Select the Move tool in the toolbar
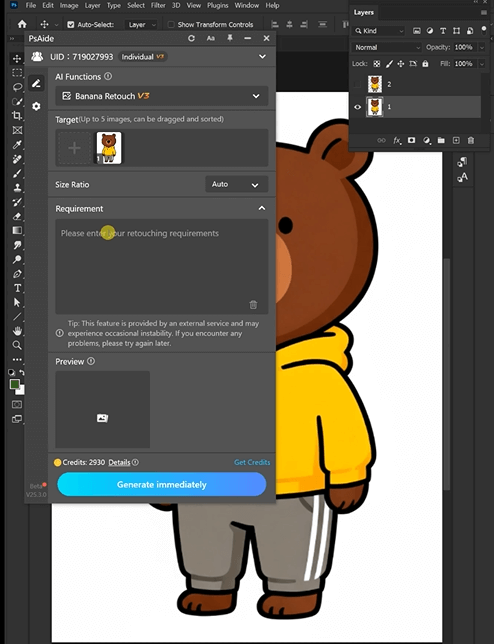 pyautogui.click(x=17, y=59)
